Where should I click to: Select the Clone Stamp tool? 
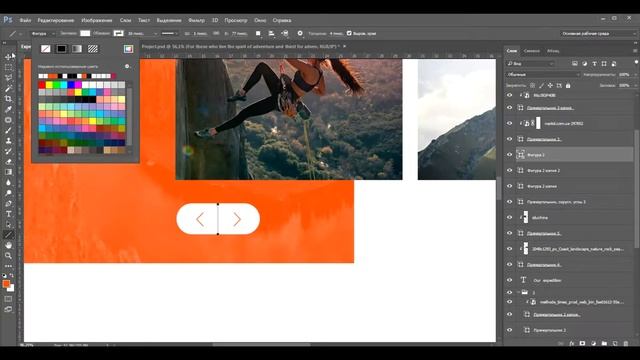coord(8,141)
